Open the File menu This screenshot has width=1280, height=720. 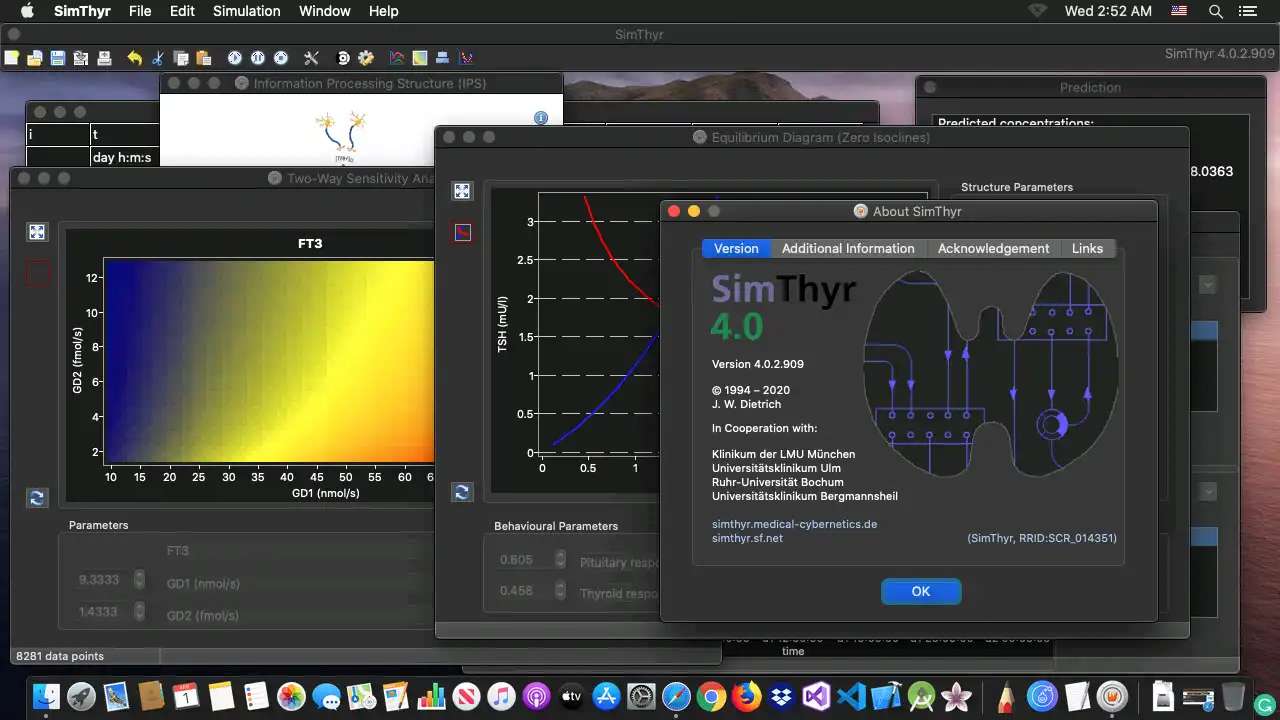click(x=140, y=11)
